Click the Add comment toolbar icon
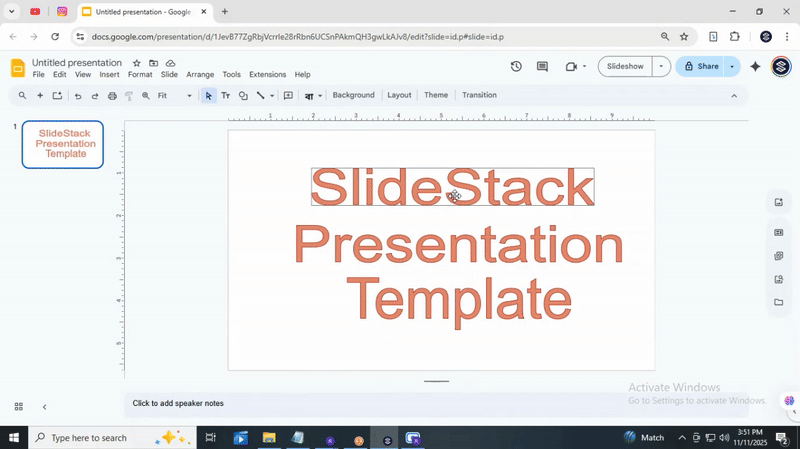This screenshot has height=449, width=800. click(x=288, y=96)
